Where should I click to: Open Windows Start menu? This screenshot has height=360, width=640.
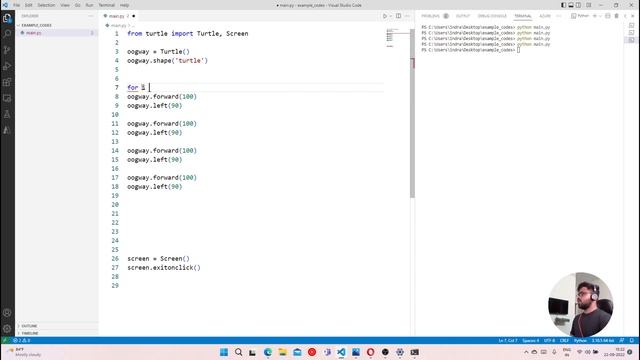click(x=224, y=352)
